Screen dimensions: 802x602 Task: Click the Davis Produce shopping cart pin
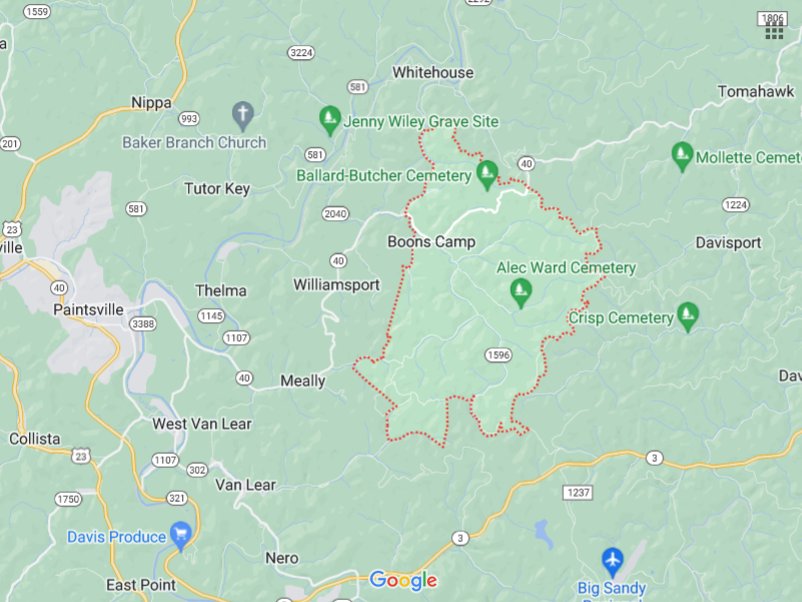coord(181,536)
